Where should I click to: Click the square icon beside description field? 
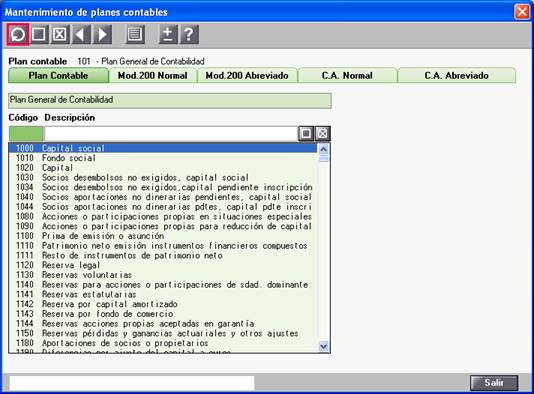305,133
